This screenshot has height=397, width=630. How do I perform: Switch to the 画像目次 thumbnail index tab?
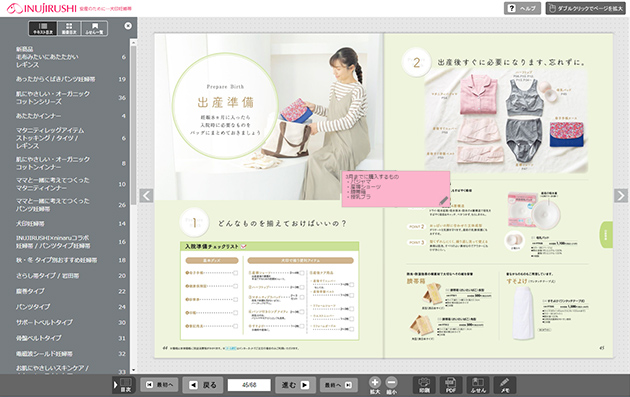[x=69, y=28]
